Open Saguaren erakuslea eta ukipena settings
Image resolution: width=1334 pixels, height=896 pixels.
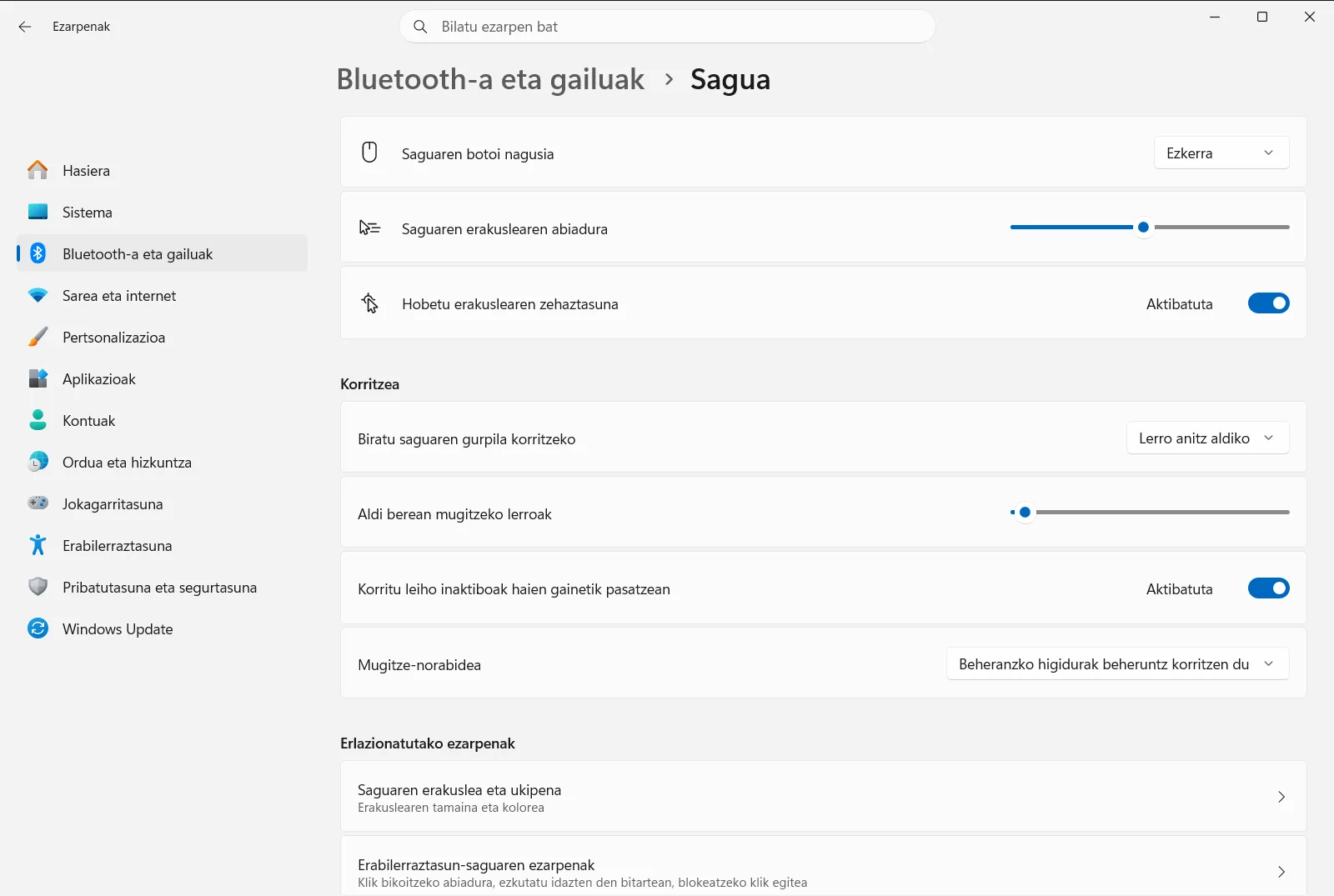(x=823, y=797)
